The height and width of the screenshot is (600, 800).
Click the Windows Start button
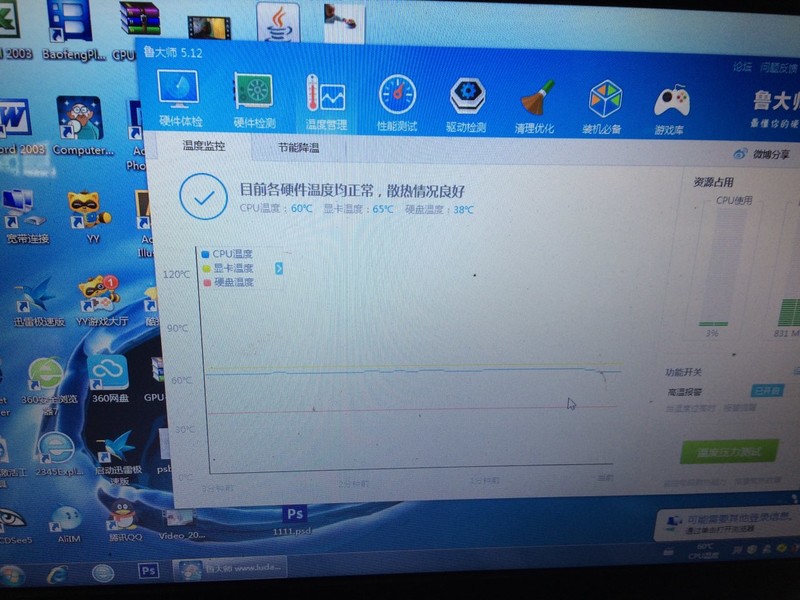click(x=11, y=576)
